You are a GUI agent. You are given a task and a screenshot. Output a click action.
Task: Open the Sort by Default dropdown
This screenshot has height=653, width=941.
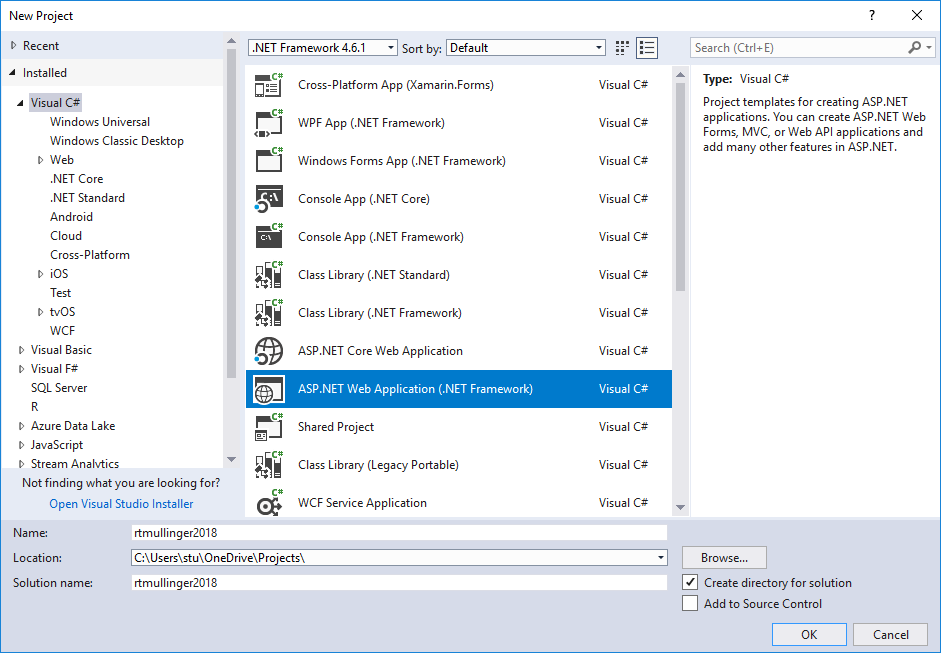coord(526,48)
